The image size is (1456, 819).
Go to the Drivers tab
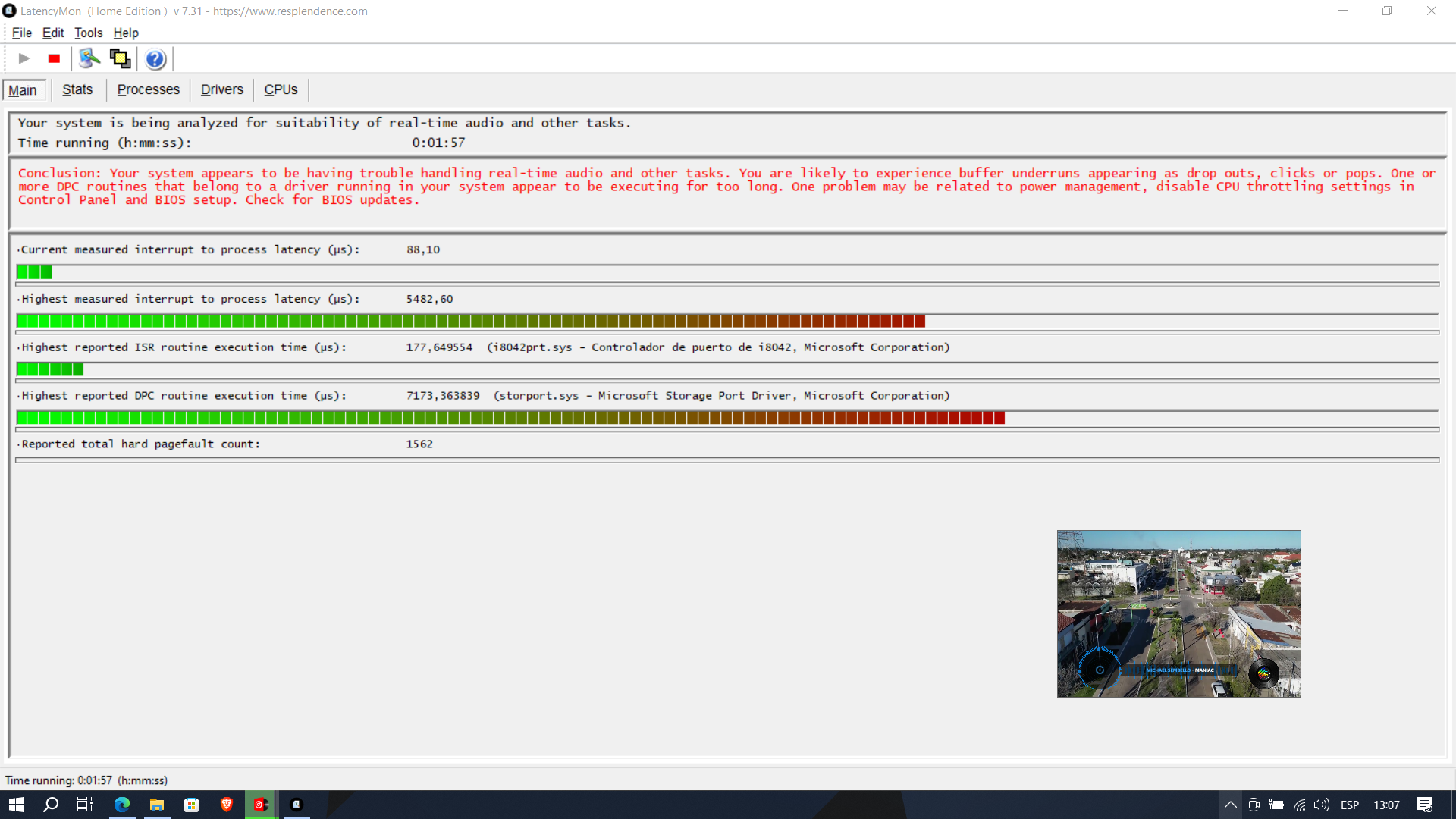tap(221, 89)
